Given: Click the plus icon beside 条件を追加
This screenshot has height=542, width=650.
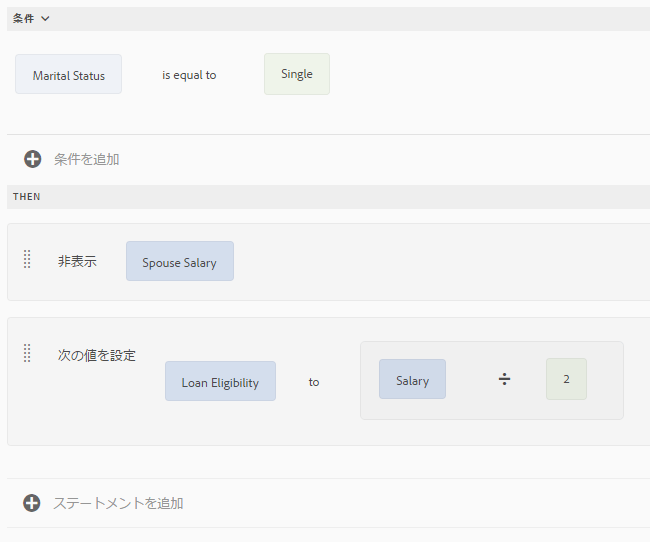Looking at the screenshot, I should click(32, 159).
